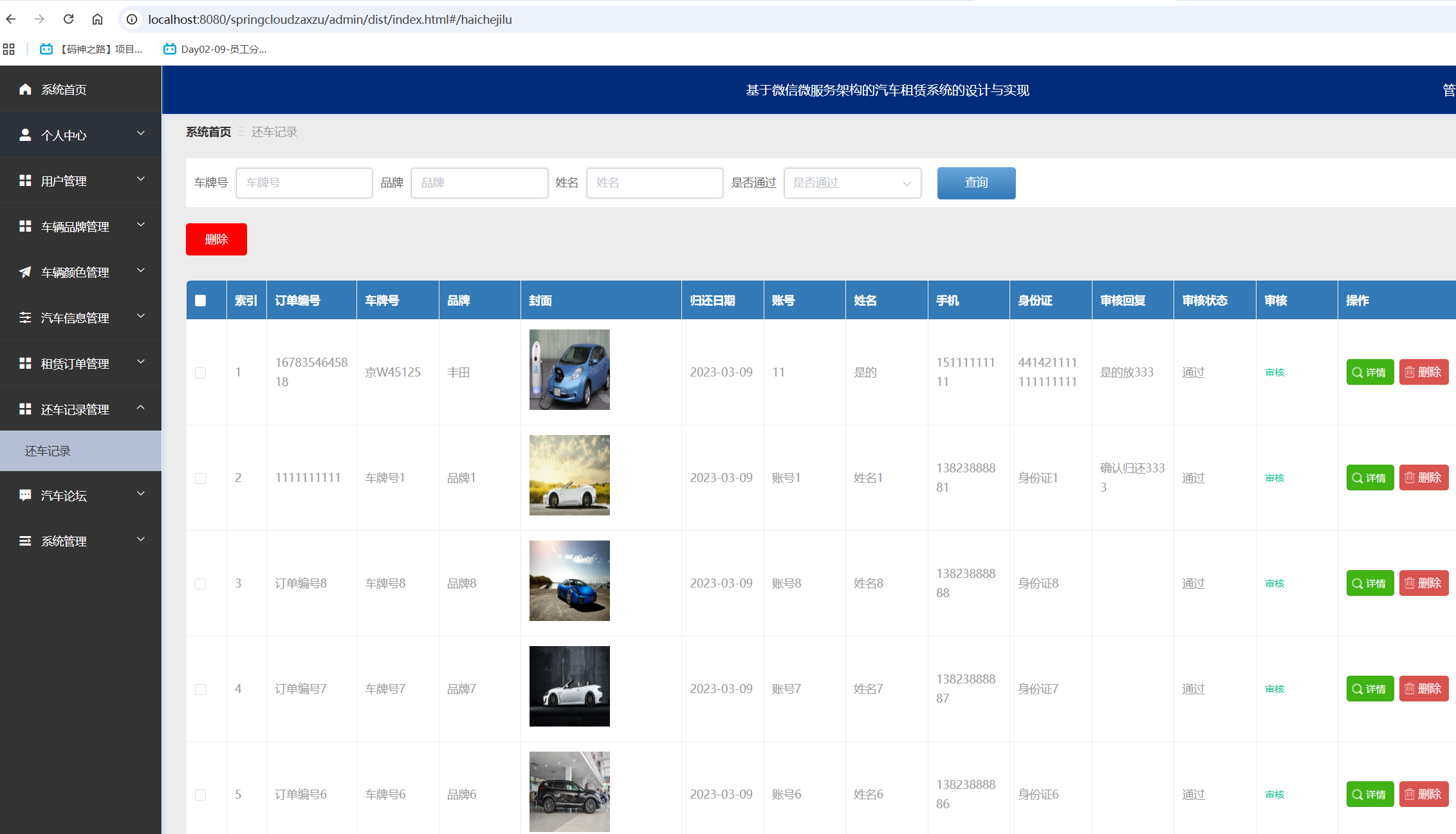Open the 是否通过 dropdown
The height and width of the screenshot is (834, 1456).
(852, 183)
